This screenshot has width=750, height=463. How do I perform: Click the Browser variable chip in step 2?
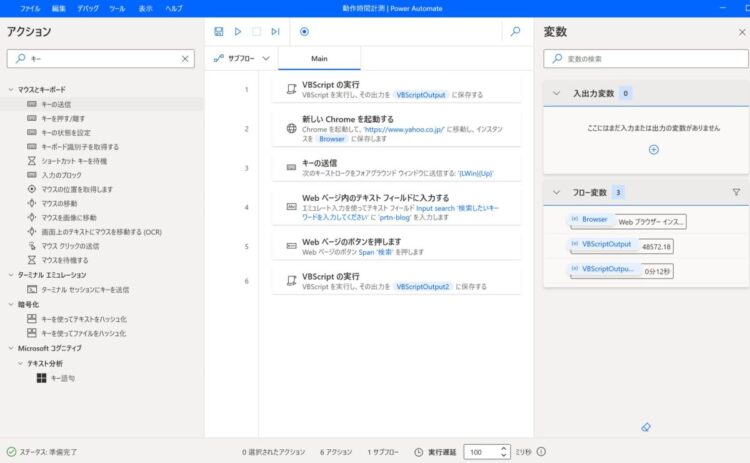pyautogui.click(x=332, y=139)
